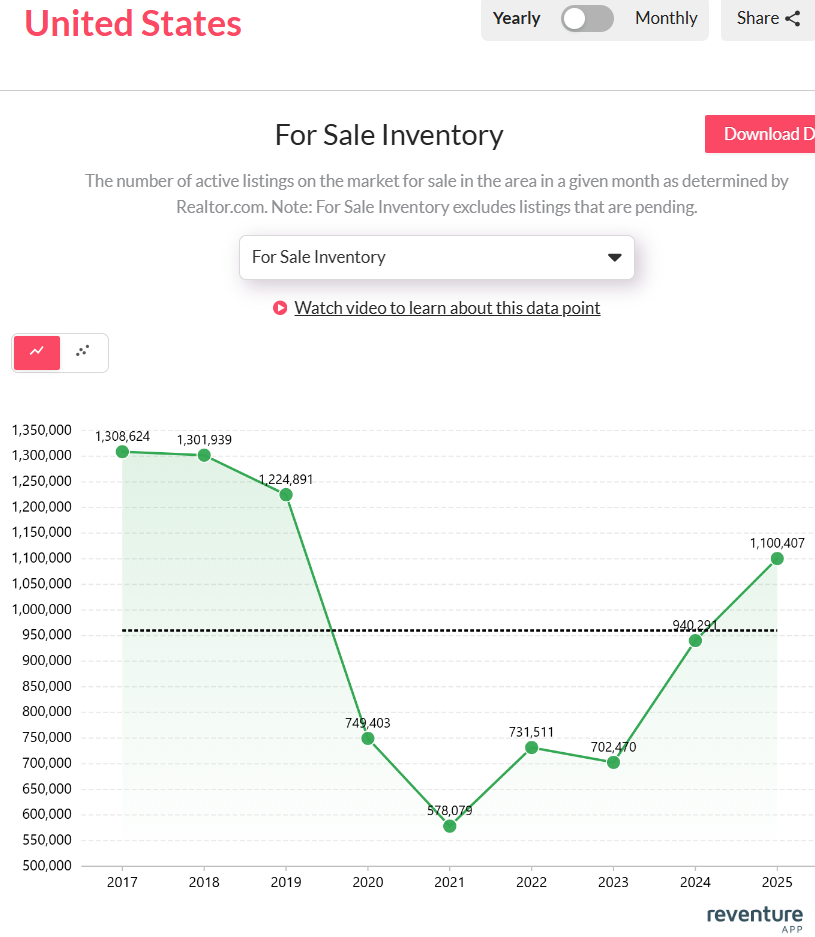This screenshot has width=815, height=937.
Task: Switch to the scatter plot view icon
Action: pos(83,352)
